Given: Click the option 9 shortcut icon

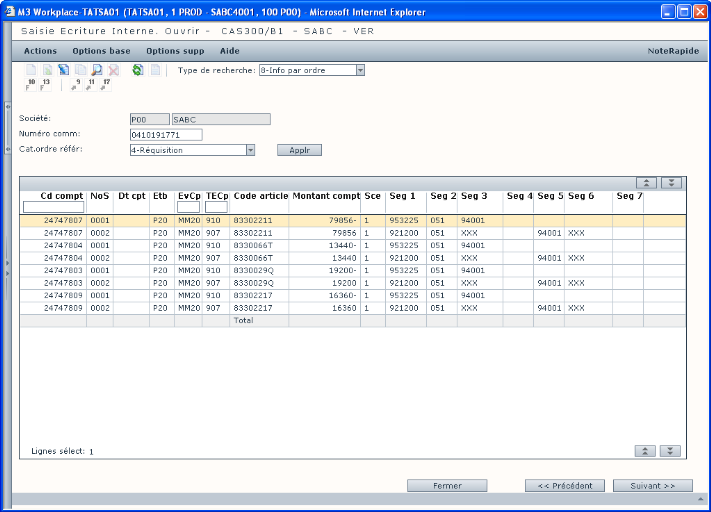Looking at the screenshot, I should pos(76,85).
